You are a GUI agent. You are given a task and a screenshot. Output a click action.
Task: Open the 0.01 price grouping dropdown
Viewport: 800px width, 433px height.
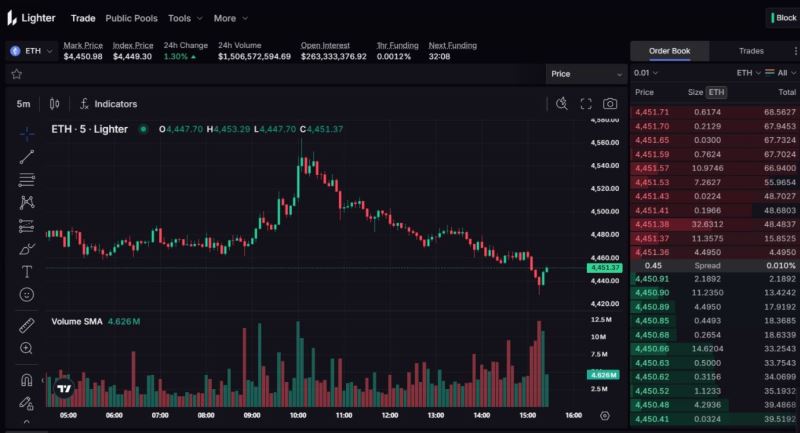648,73
